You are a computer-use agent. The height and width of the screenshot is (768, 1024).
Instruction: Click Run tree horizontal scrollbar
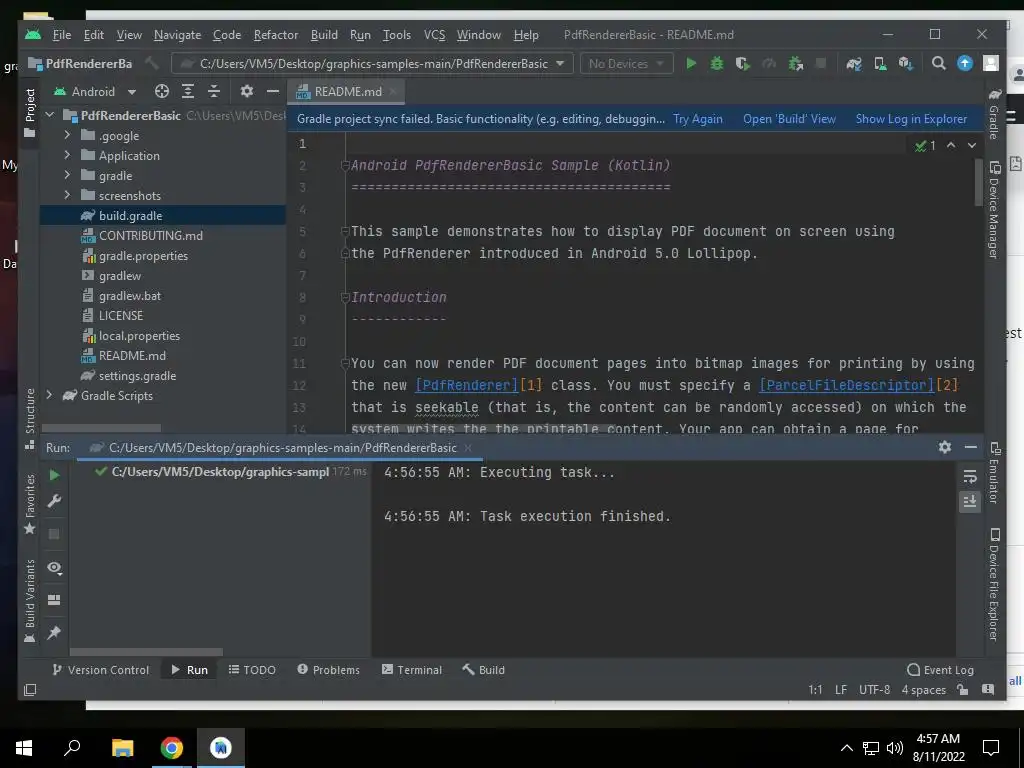pos(146,652)
